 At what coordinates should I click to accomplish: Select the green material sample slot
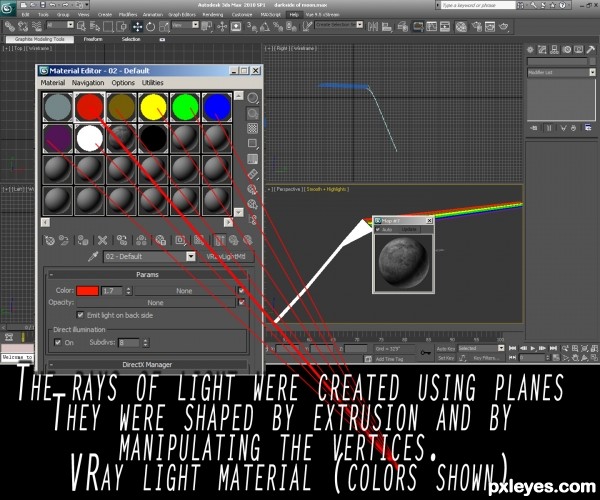pyautogui.click(x=185, y=107)
